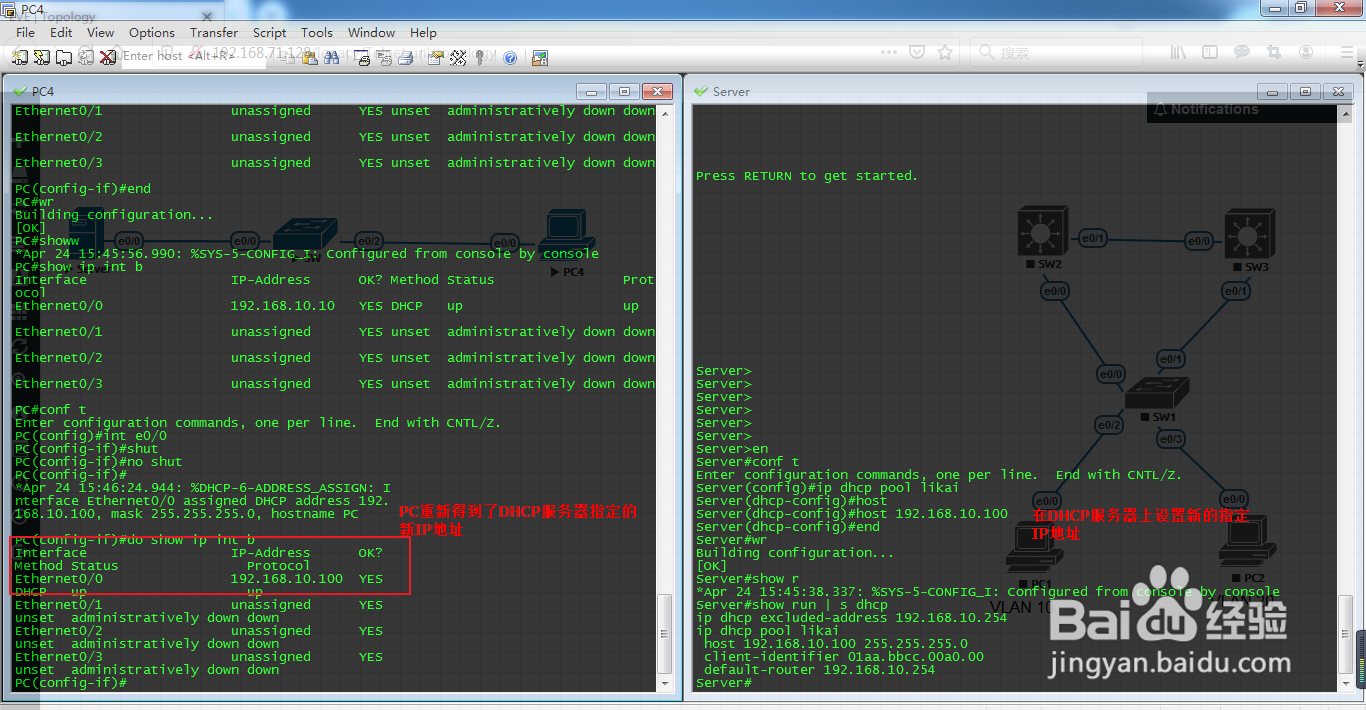The height and width of the screenshot is (710, 1366).
Task: Click the Connect toolbar icon
Action: tap(20, 57)
